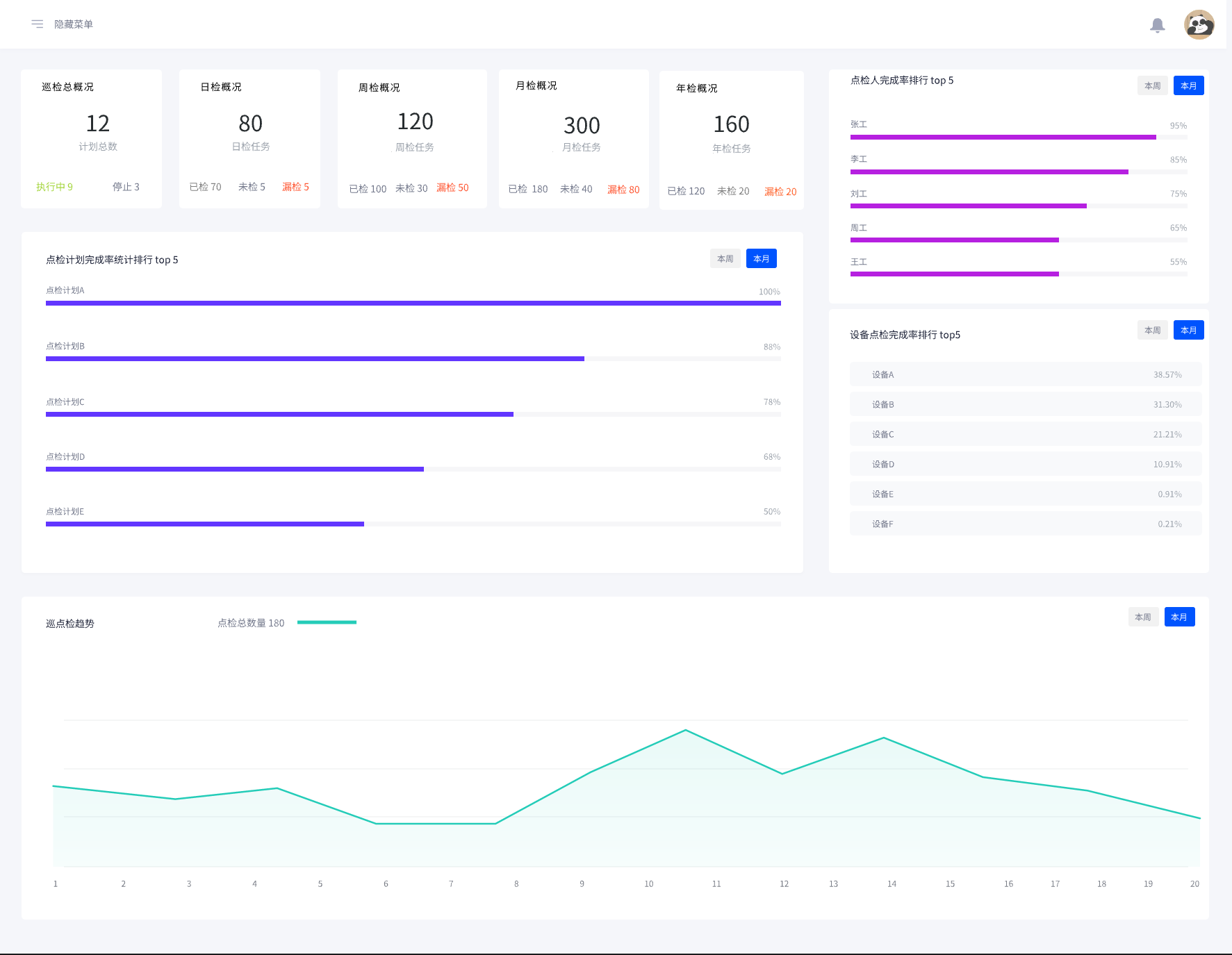This screenshot has width=1232, height=955.
Task: Select 本月 in 设备点检完成率排行 panel
Action: coord(1188,331)
